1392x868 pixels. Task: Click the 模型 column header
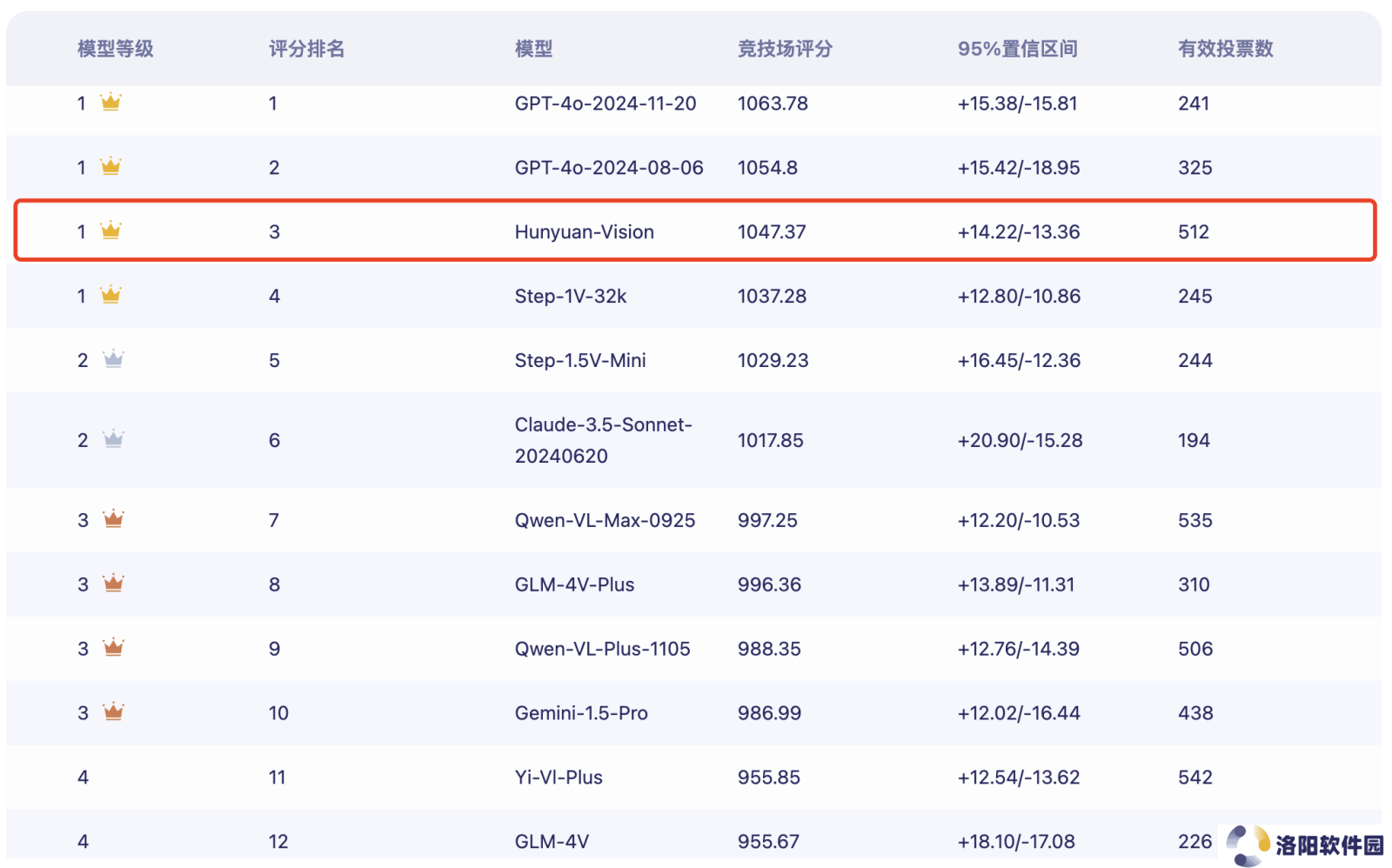click(533, 49)
